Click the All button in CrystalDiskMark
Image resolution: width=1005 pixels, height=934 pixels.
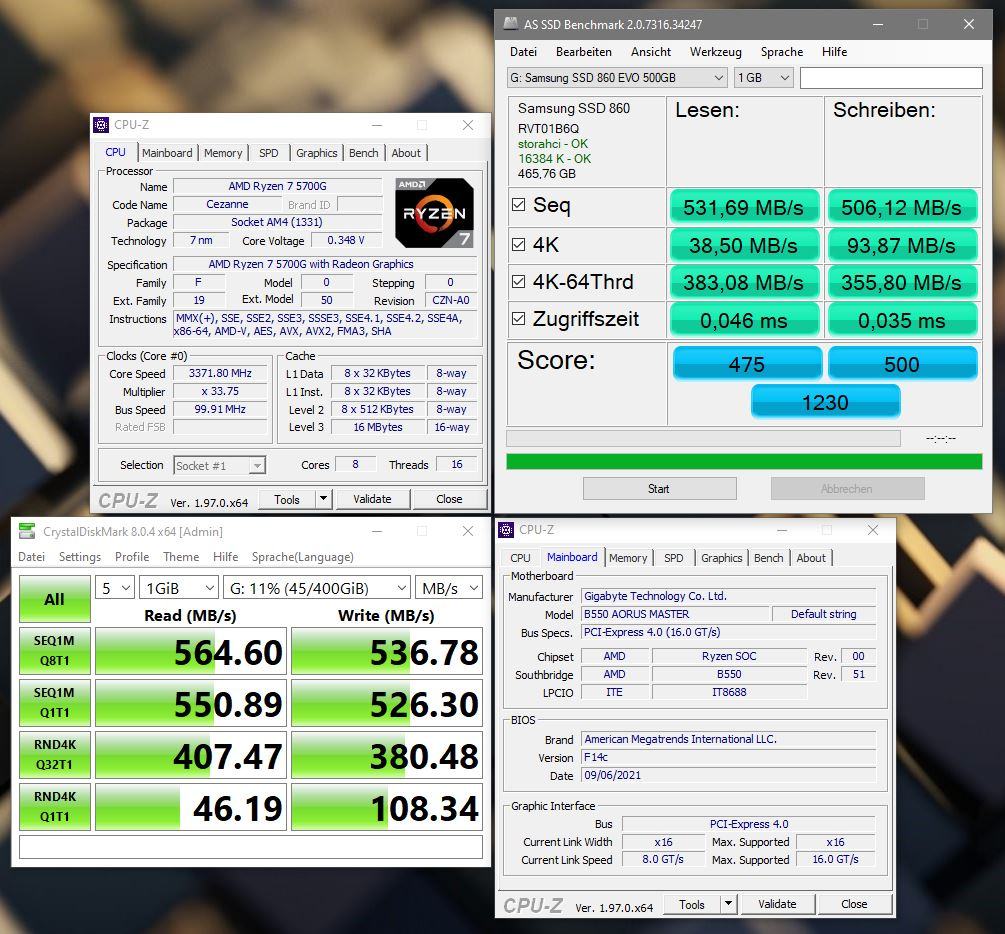pos(54,599)
